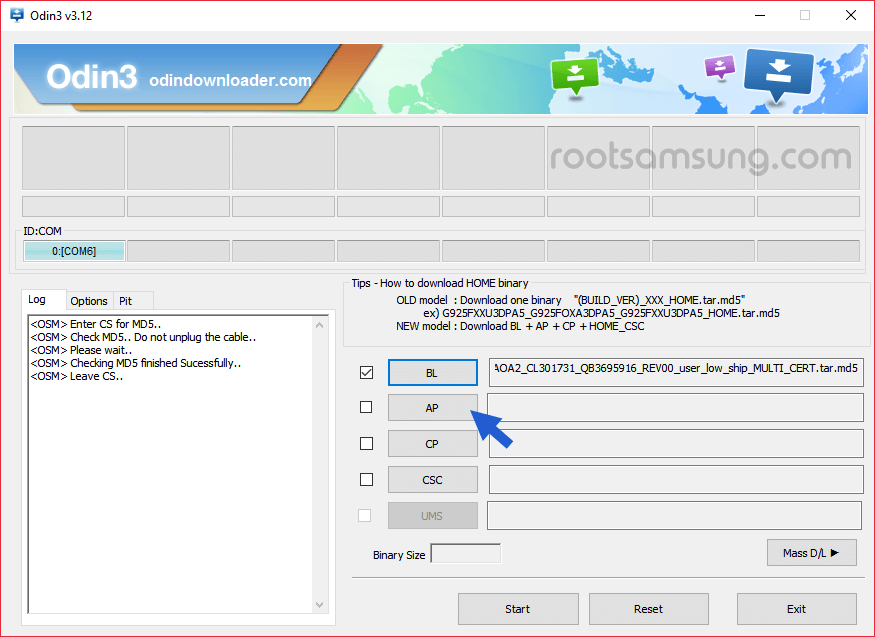Click the 'Check MD5.. Do not unplug the cable..' log line

click(143, 337)
